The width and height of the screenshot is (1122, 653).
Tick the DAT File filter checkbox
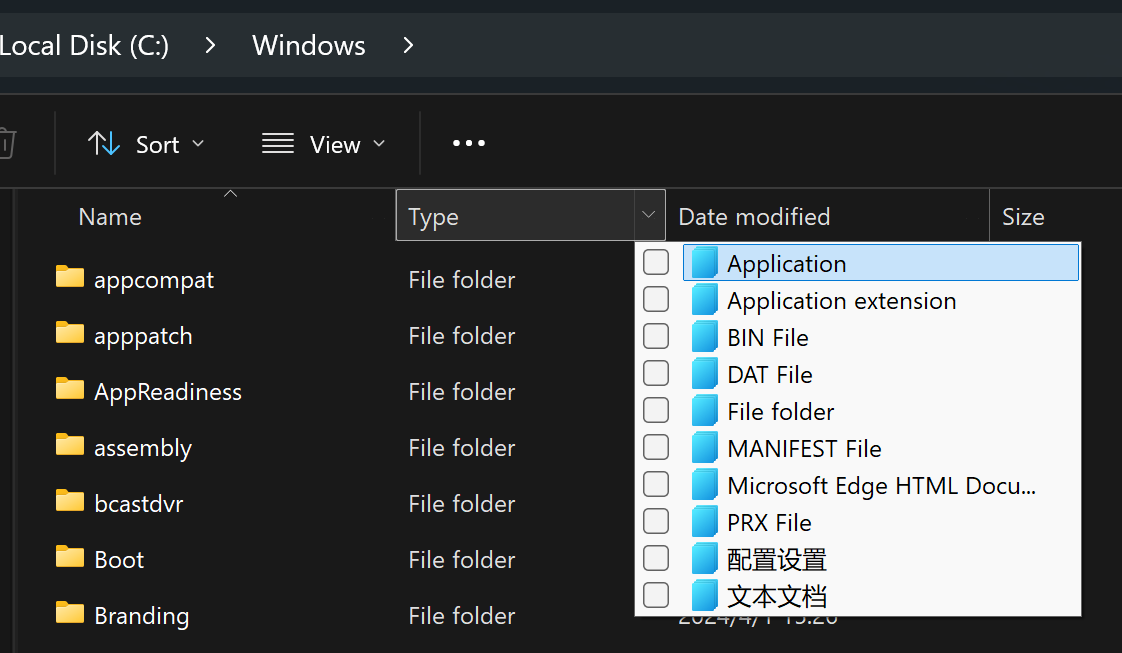point(656,374)
